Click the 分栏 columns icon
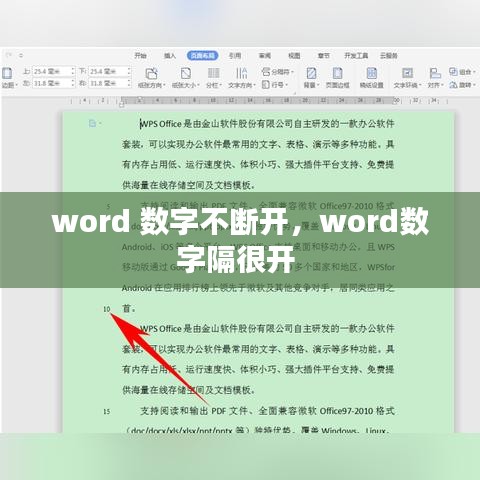The height and width of the screenshot is (480, 480). click(x=213, y=73)
